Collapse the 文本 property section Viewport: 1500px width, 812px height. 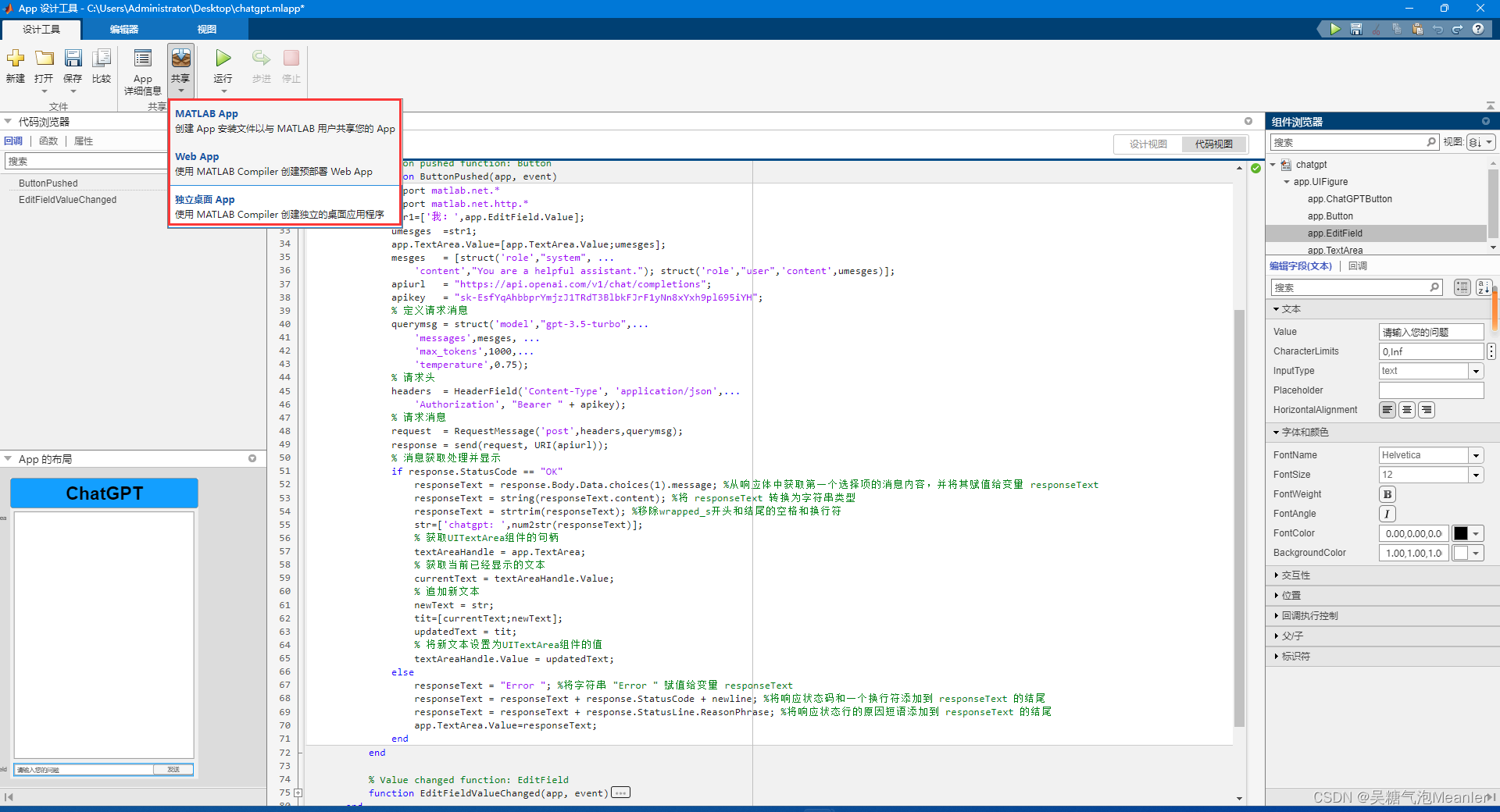click(1276, 309)
